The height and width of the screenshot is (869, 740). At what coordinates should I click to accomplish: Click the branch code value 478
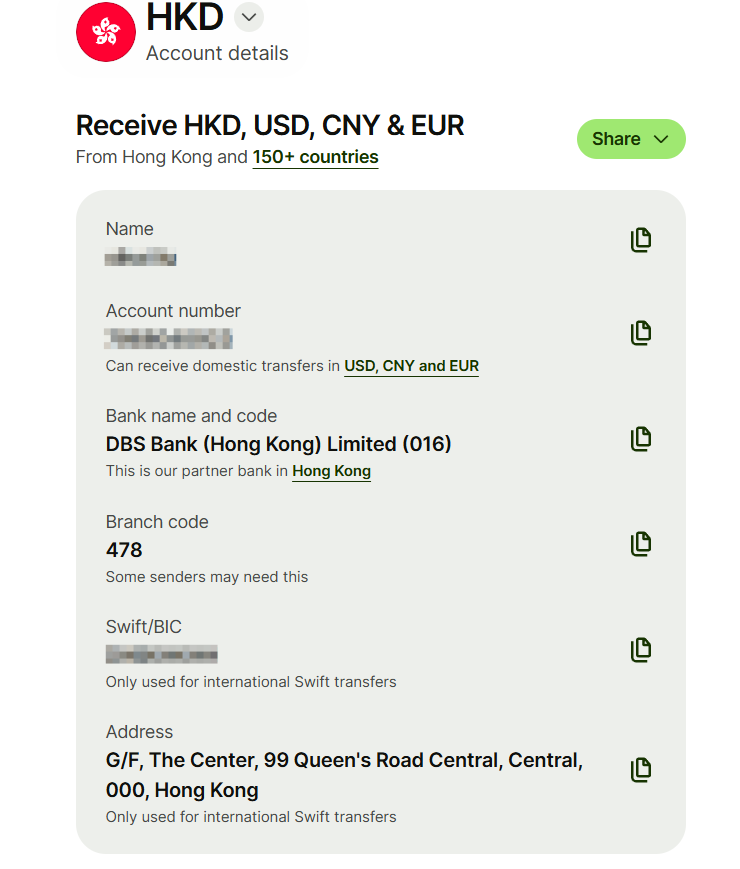click(x=124, y=550)
